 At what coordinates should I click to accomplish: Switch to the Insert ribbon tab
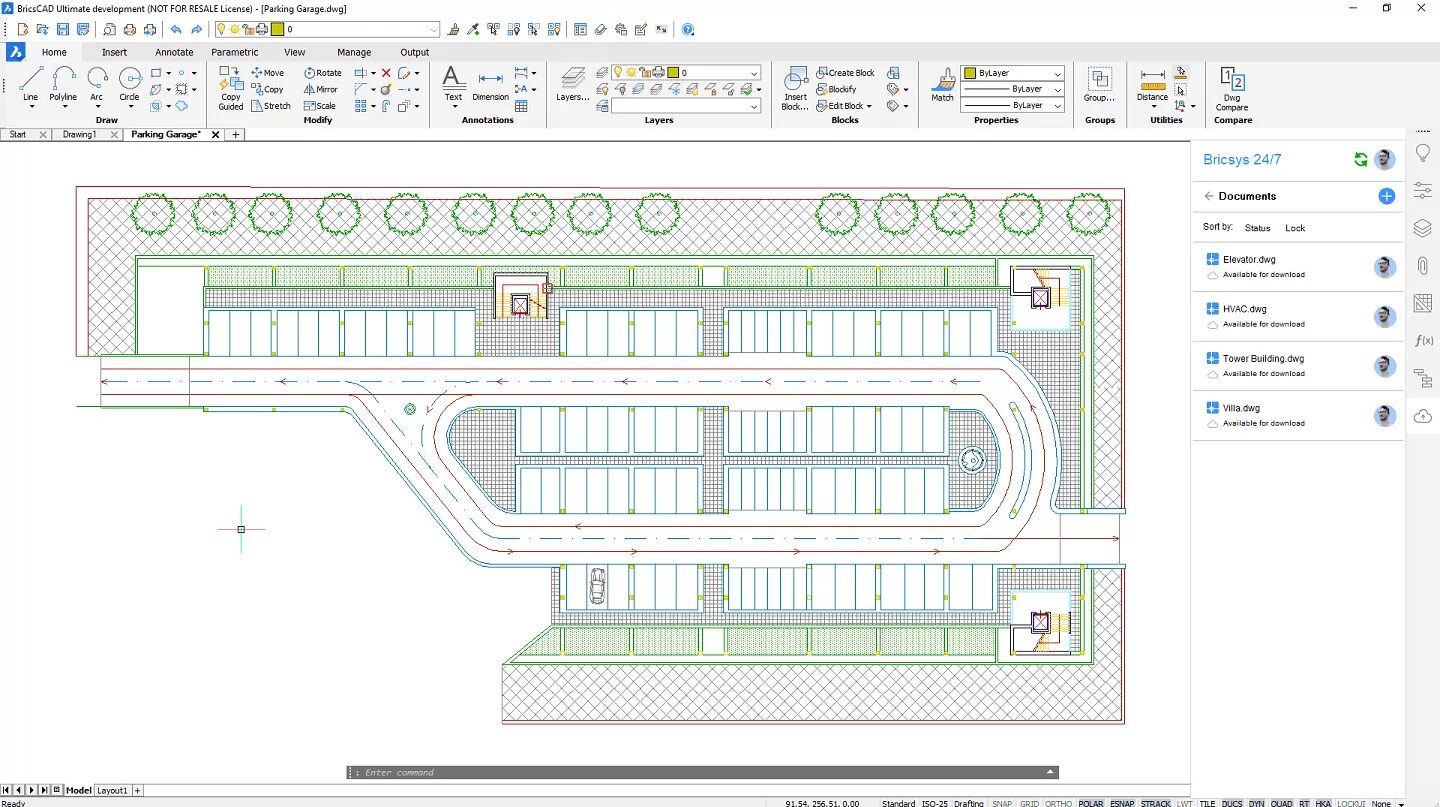114,52
